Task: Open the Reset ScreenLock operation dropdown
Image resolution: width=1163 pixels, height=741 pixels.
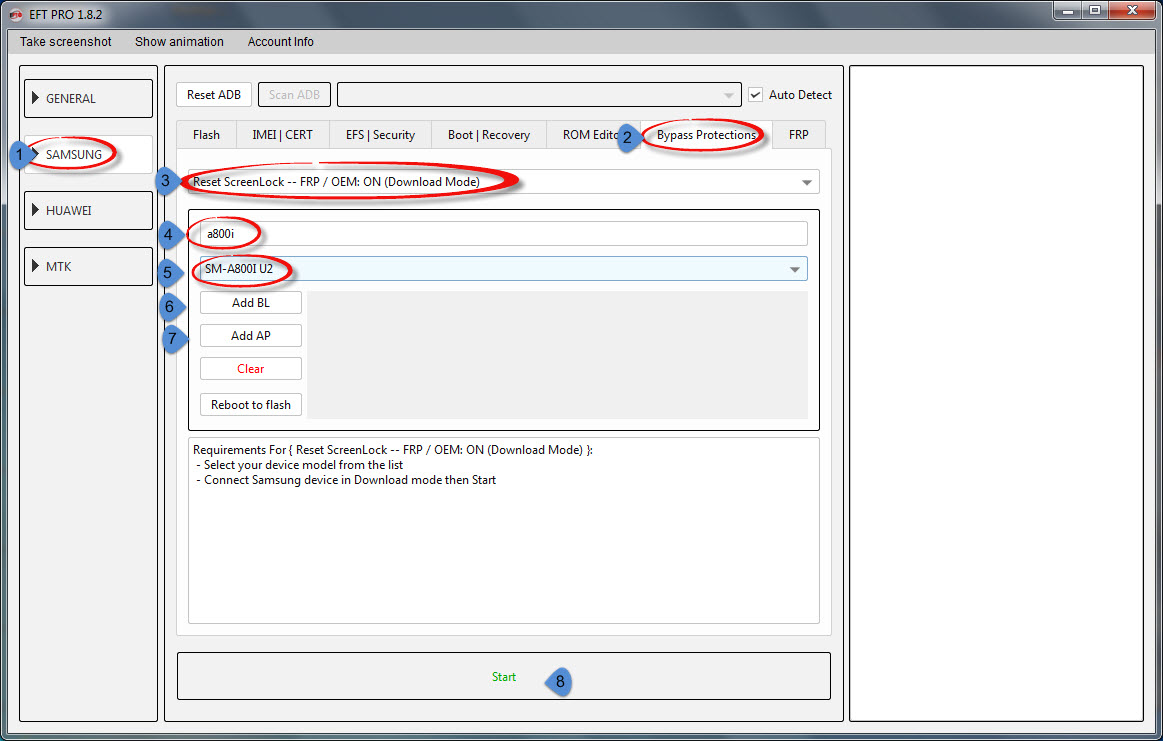Action: tap(504, 182)
